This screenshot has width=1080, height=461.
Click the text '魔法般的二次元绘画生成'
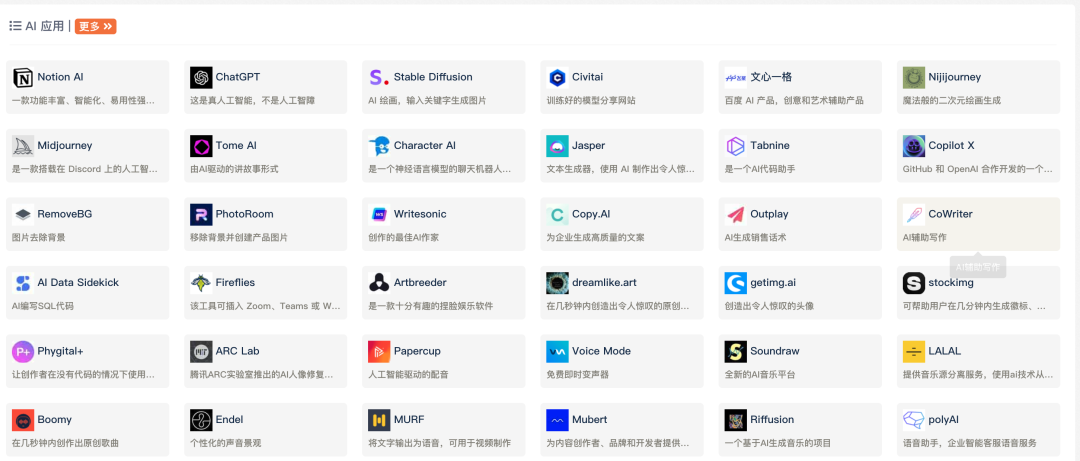coord(952,101)
